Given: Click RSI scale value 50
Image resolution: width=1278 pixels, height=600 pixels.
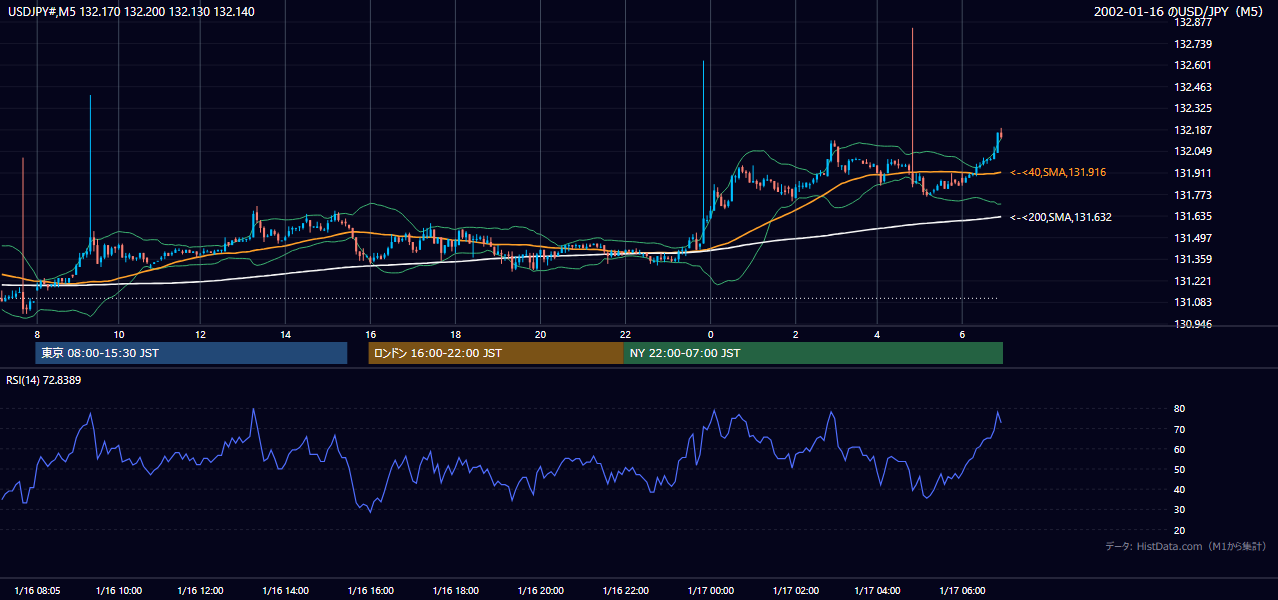Looking at the screenshot, I should 1180,469.
